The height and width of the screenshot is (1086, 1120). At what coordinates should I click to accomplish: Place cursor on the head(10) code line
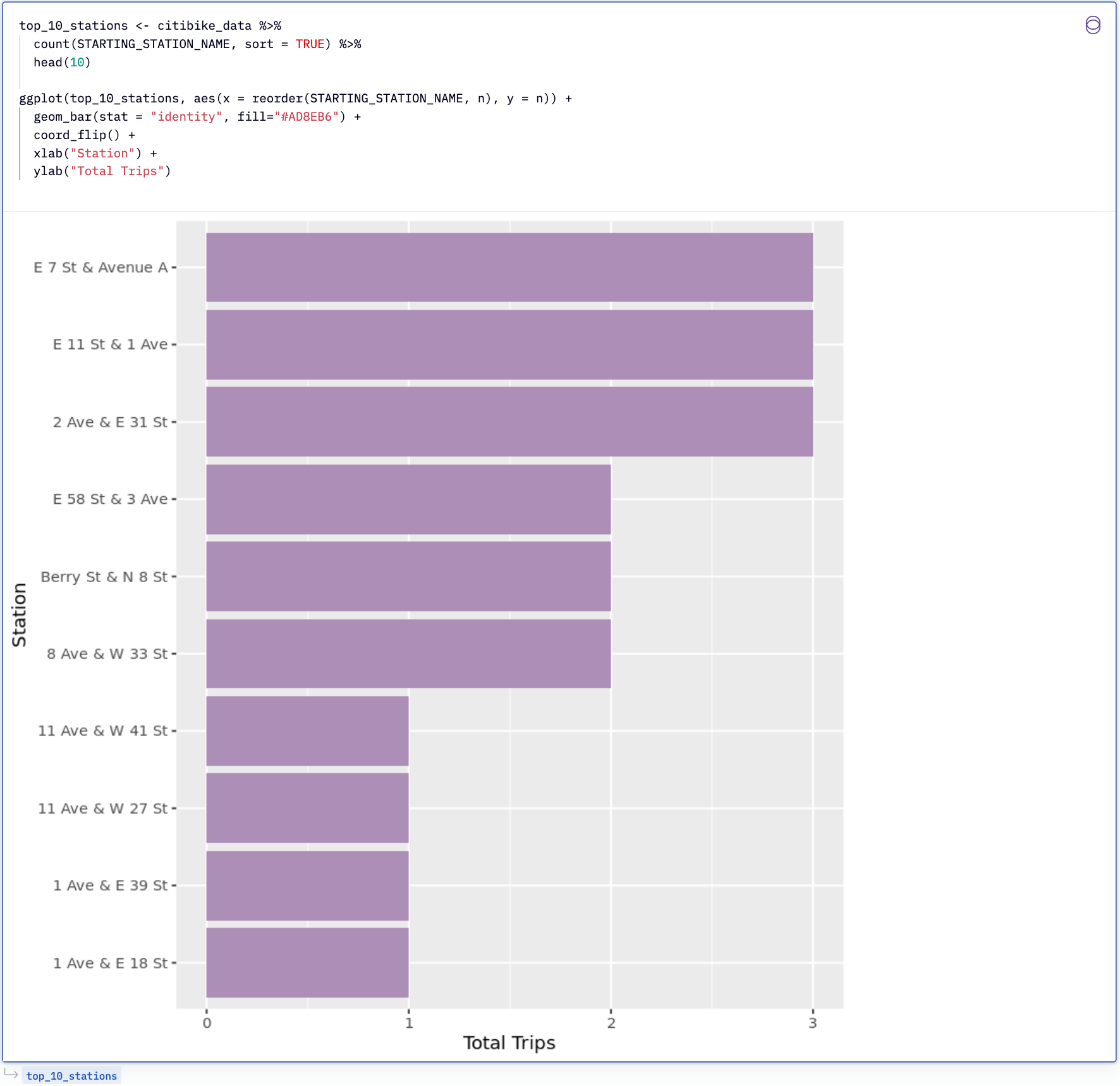[62, 63]
